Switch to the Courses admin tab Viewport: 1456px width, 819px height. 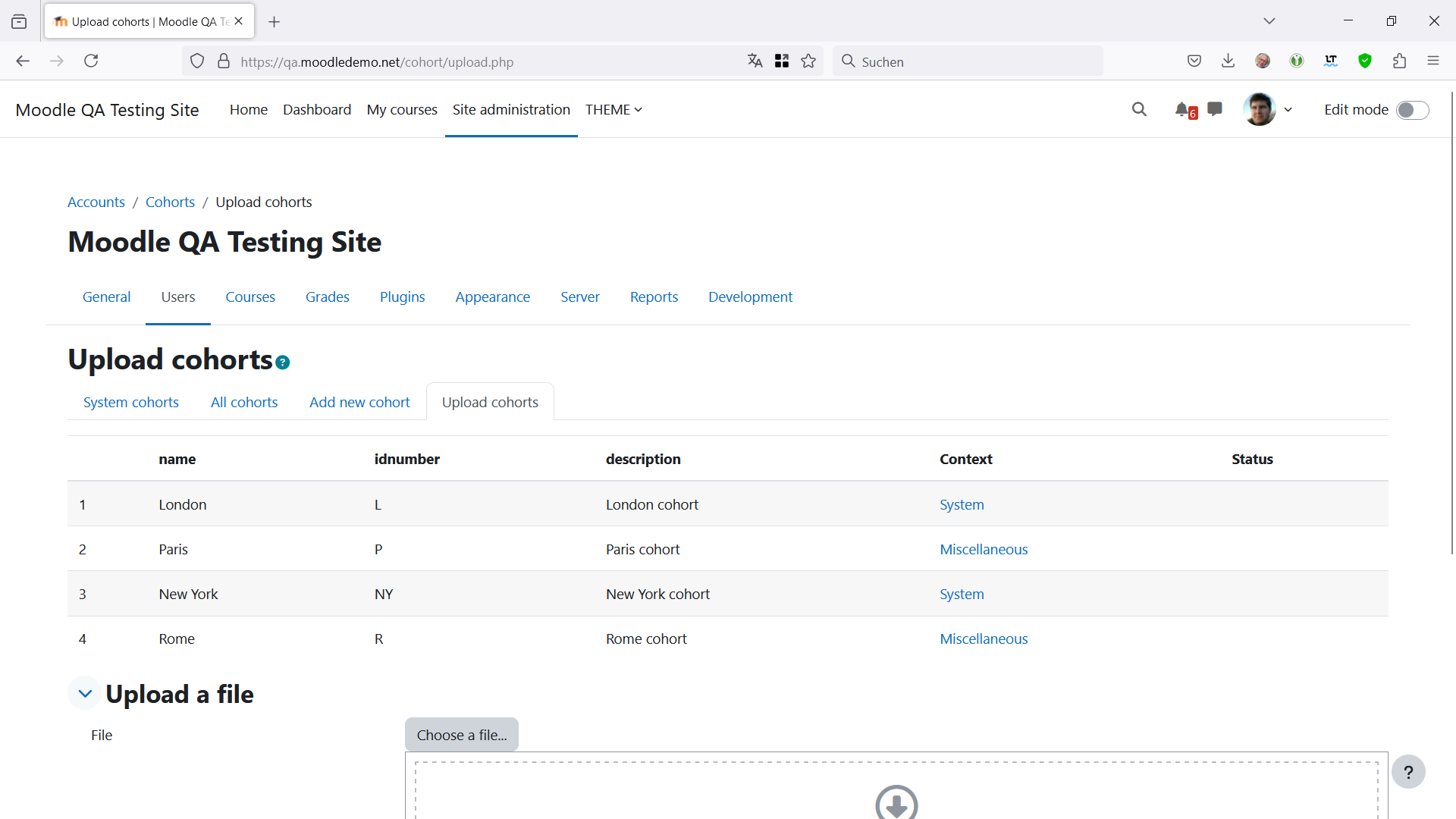coord(250,297)
